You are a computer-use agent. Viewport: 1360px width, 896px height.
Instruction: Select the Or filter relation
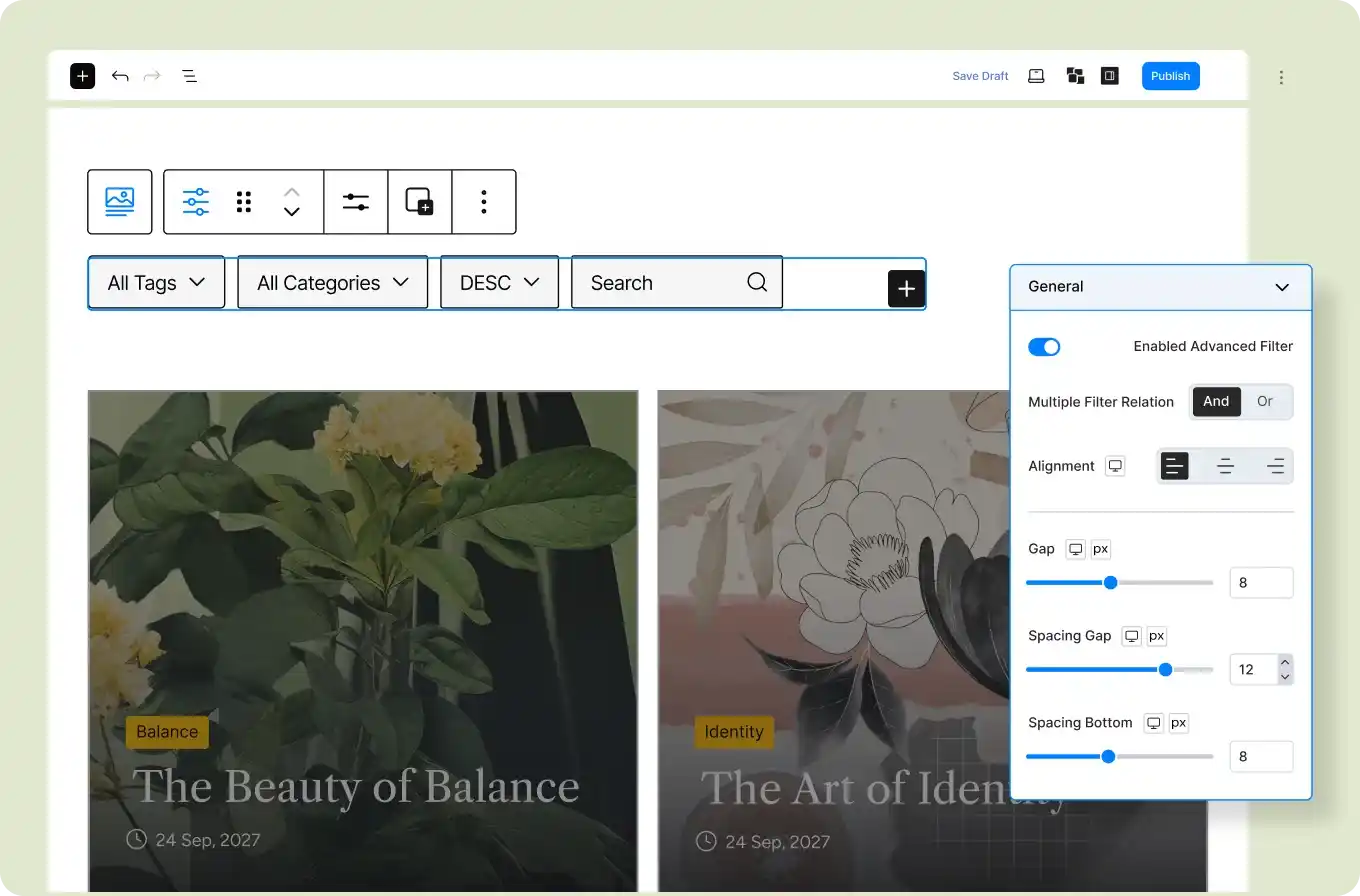[1265, 401]
